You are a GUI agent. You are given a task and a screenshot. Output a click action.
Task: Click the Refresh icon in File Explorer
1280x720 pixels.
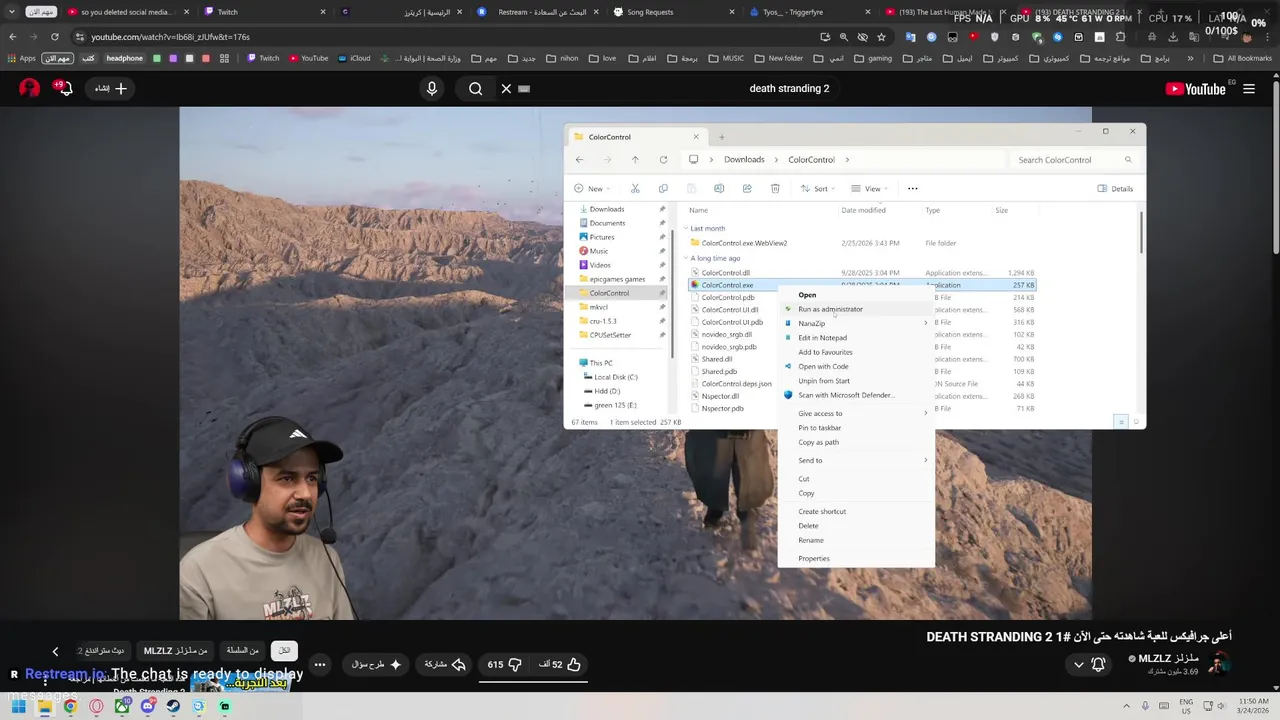pyautogui.click(x=663, y=160)
